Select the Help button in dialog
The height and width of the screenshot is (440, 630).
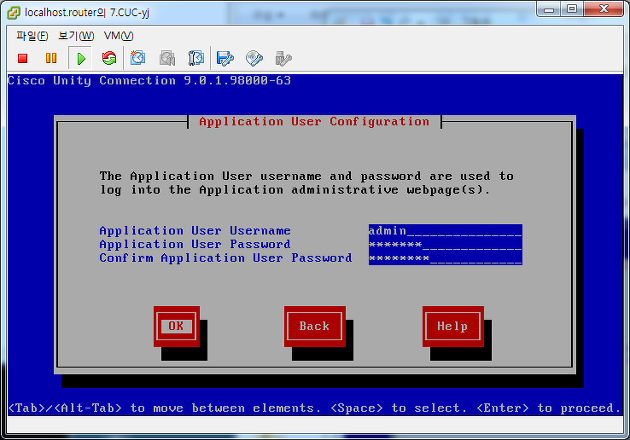click(453, 326)
